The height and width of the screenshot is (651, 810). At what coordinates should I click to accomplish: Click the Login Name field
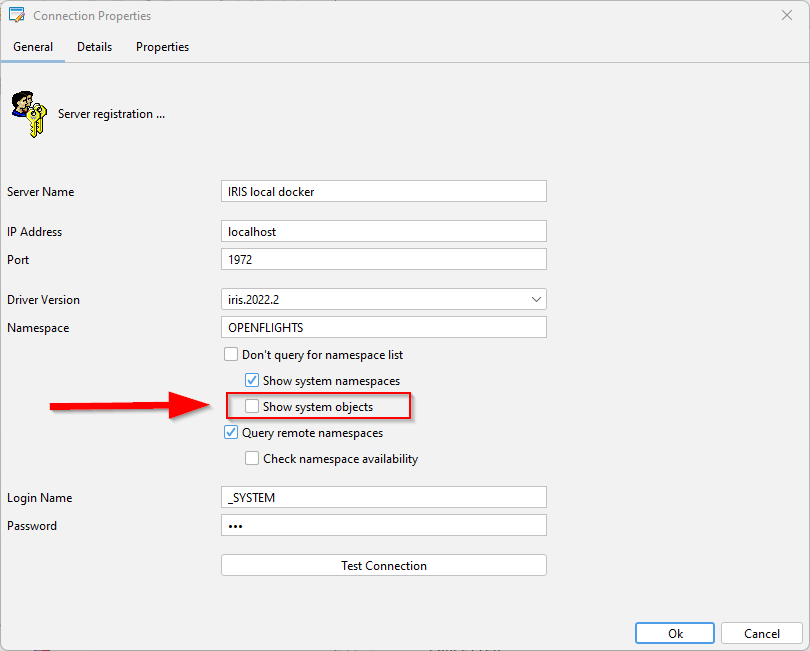(x=383, y=497)
